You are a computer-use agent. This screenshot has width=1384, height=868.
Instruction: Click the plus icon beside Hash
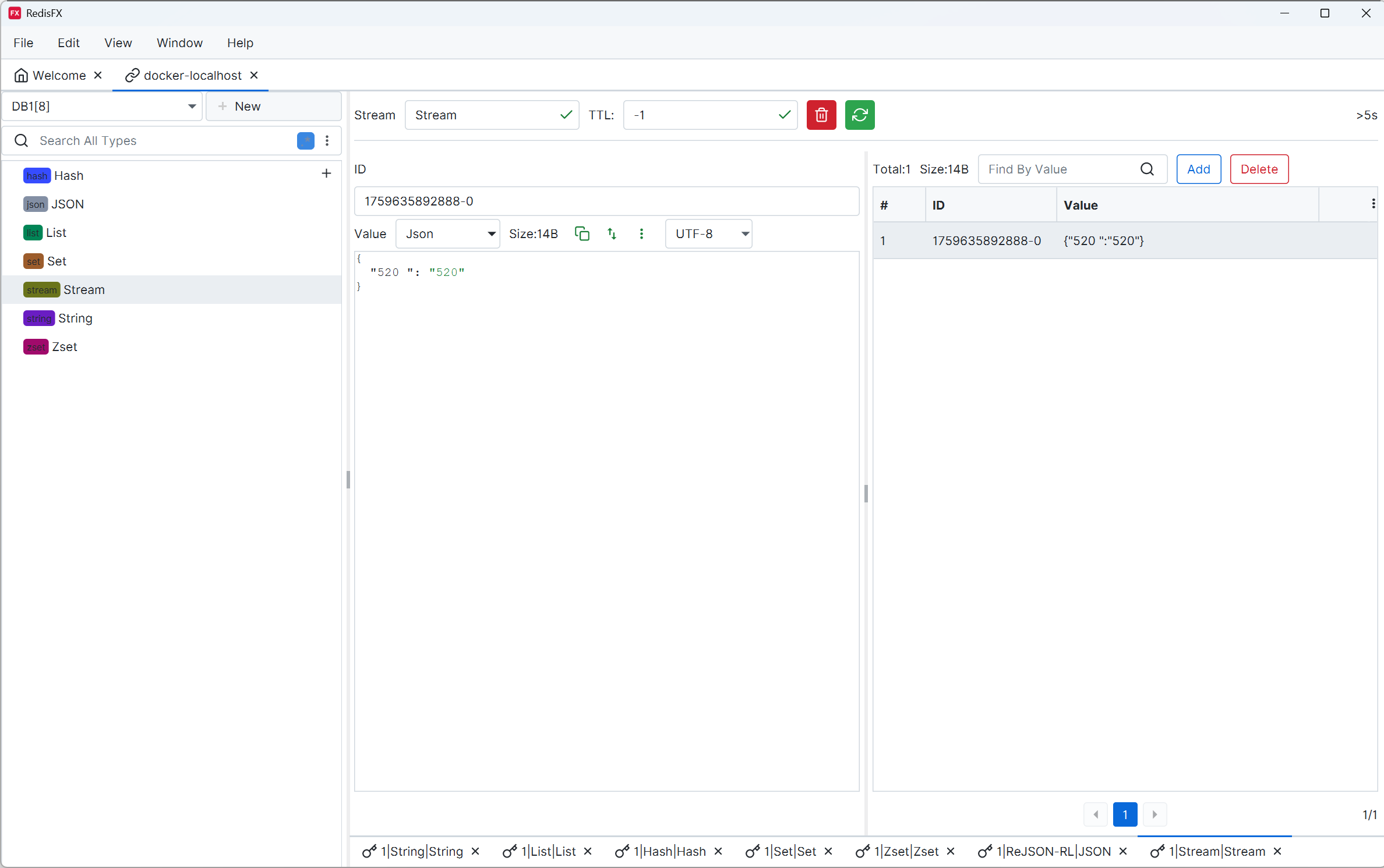326,173
